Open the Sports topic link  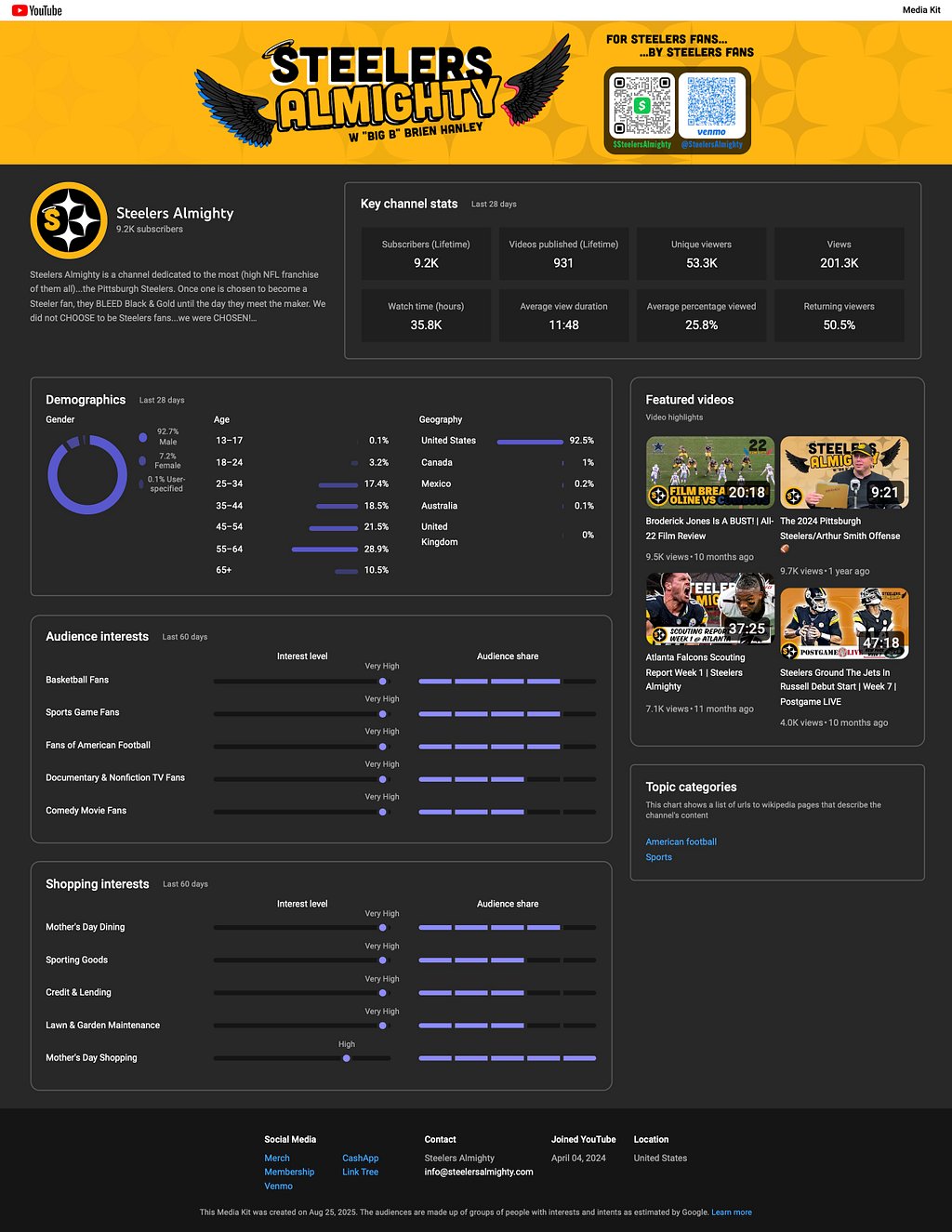click(x=658, y=857)
